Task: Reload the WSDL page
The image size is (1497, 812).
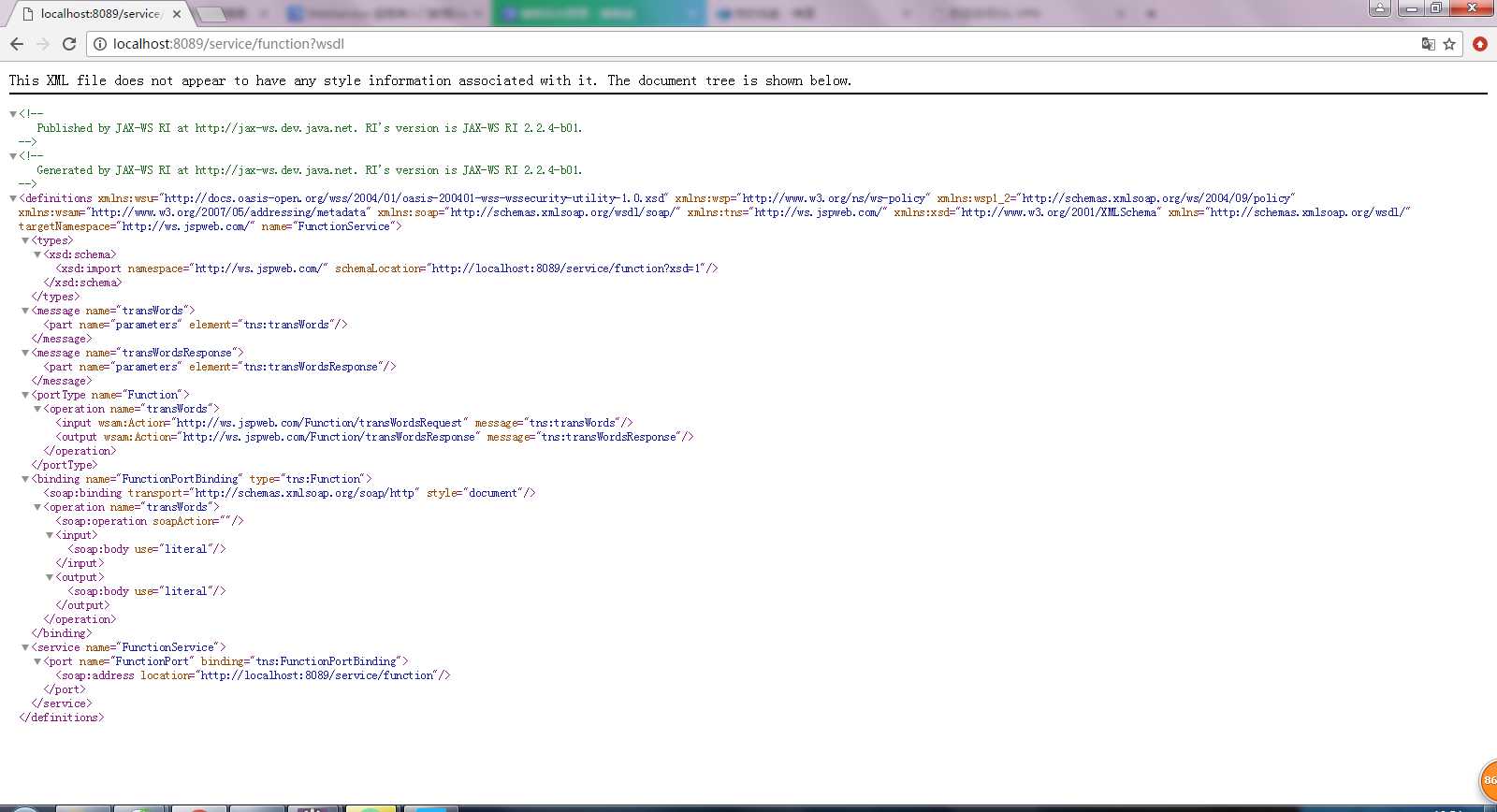Action: [69, 44]
